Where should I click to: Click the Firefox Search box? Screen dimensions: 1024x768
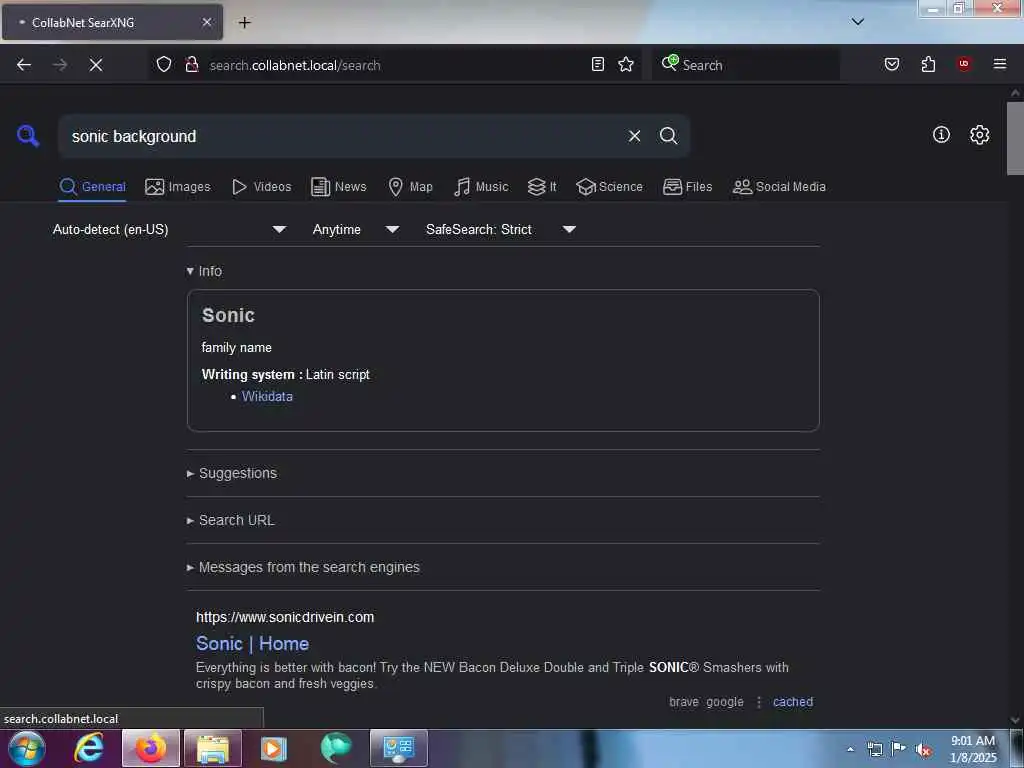746,65
